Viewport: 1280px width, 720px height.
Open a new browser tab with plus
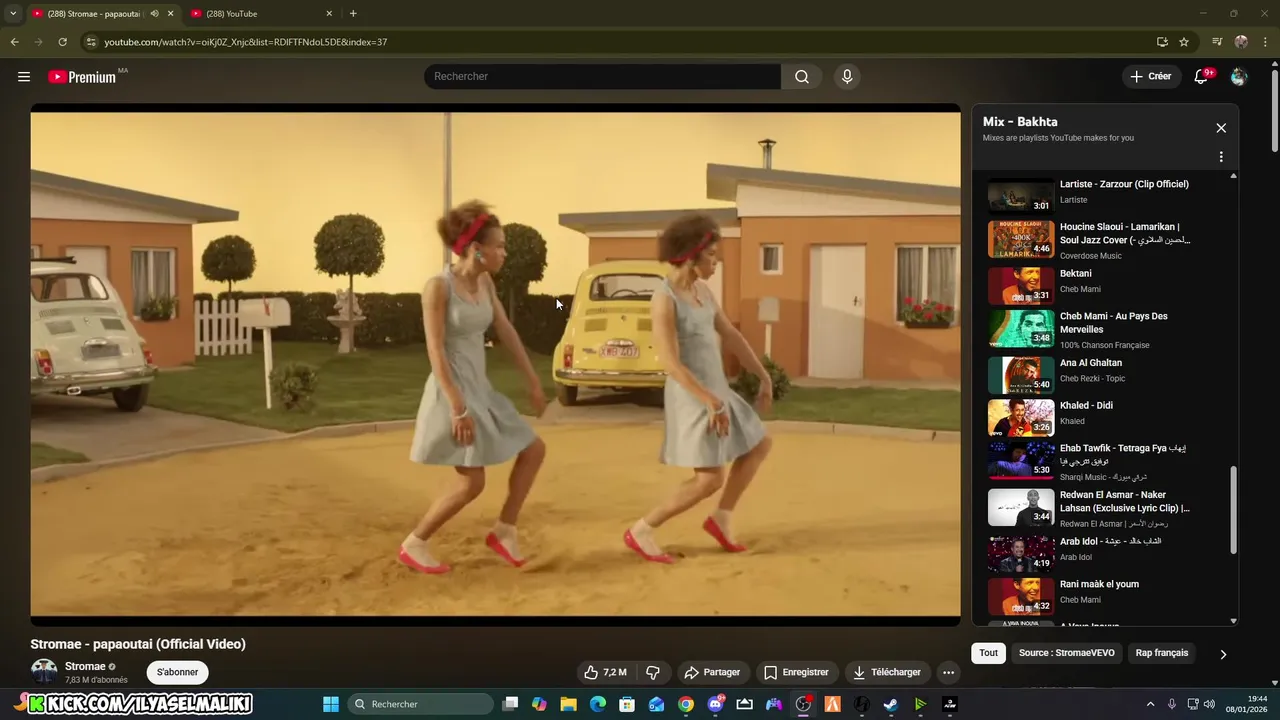(x=353, y=14)
